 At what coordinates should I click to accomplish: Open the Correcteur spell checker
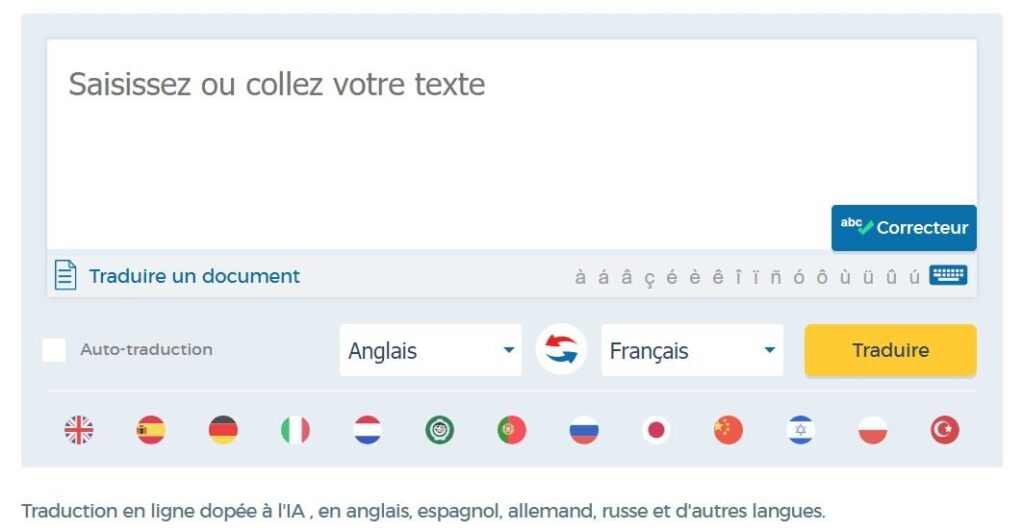point(904,227)
